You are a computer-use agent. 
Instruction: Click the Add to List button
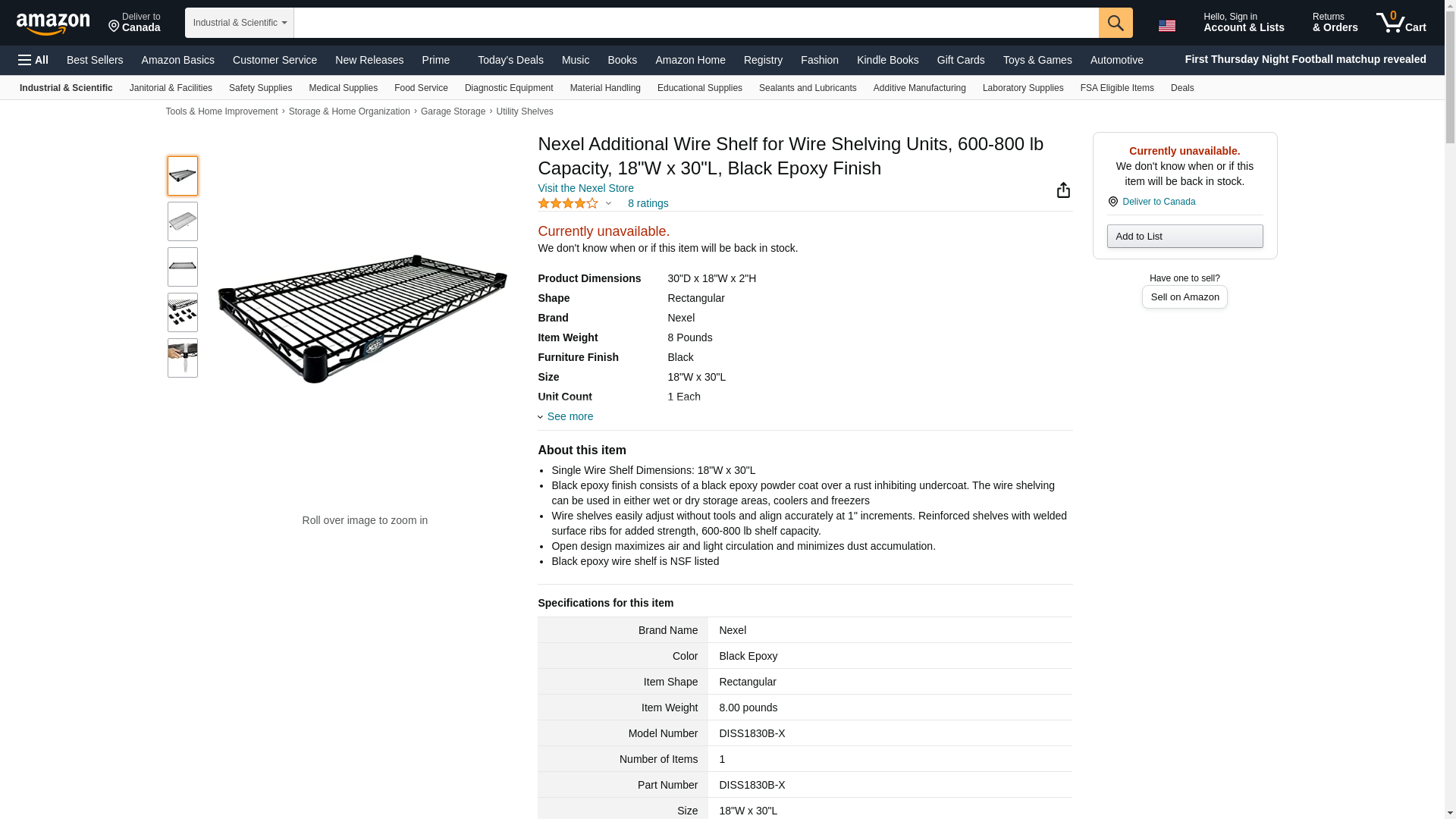(x=1185, y=237)
